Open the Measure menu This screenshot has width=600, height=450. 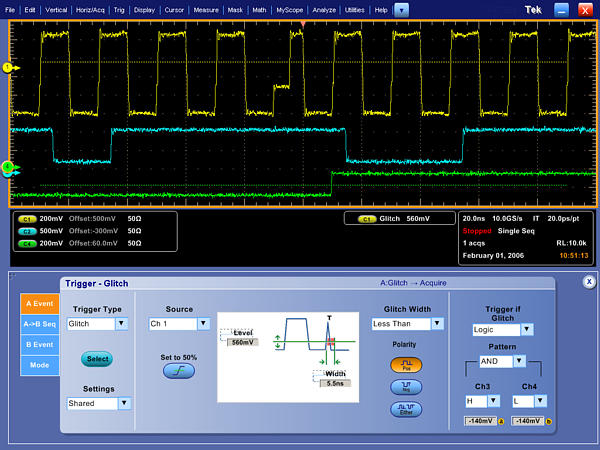coord(206,9)
